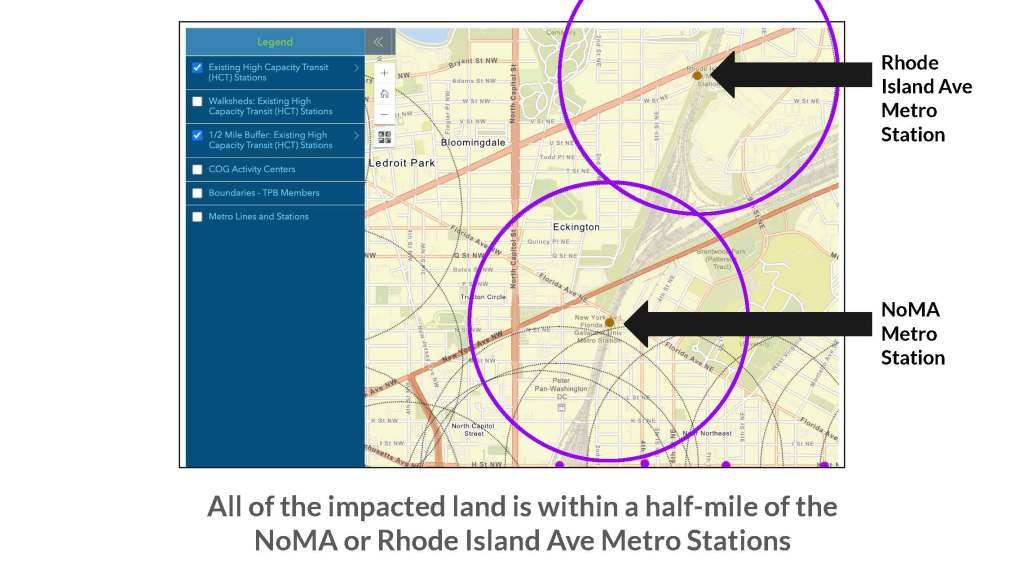
Task: Click the Eckington neighborhood label
Action: tap(577, 227)
